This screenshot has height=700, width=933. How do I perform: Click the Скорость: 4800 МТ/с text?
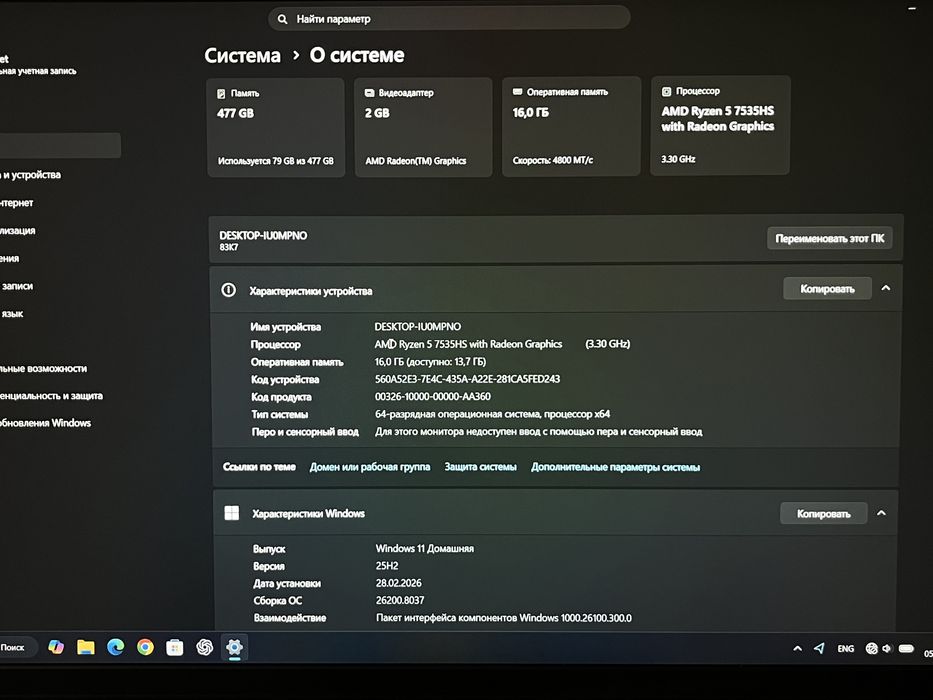(553, 160)
